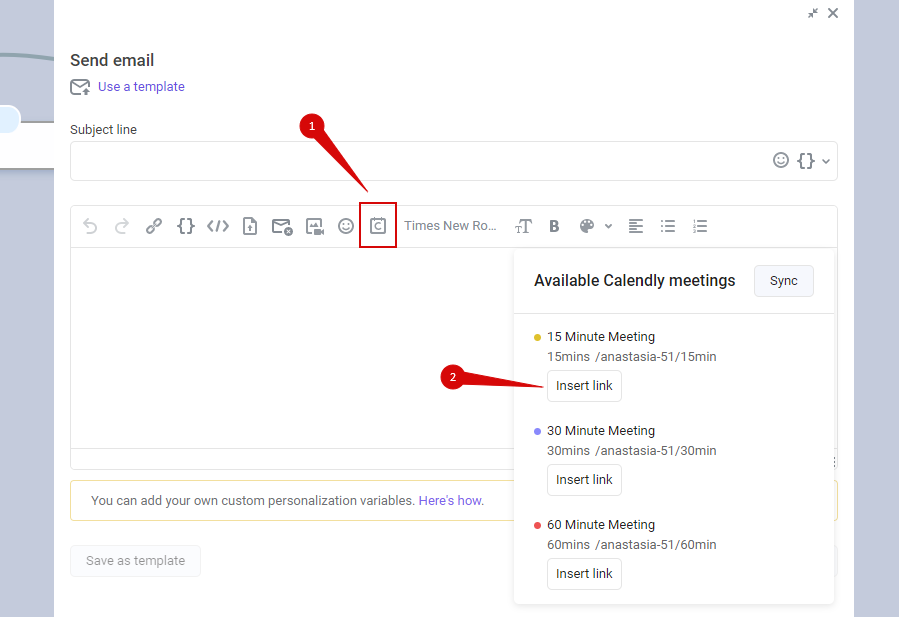This screenshot has height=617, width=899.
Task: Click the undo arrow in editor toolbar
Action: (90, 226)
